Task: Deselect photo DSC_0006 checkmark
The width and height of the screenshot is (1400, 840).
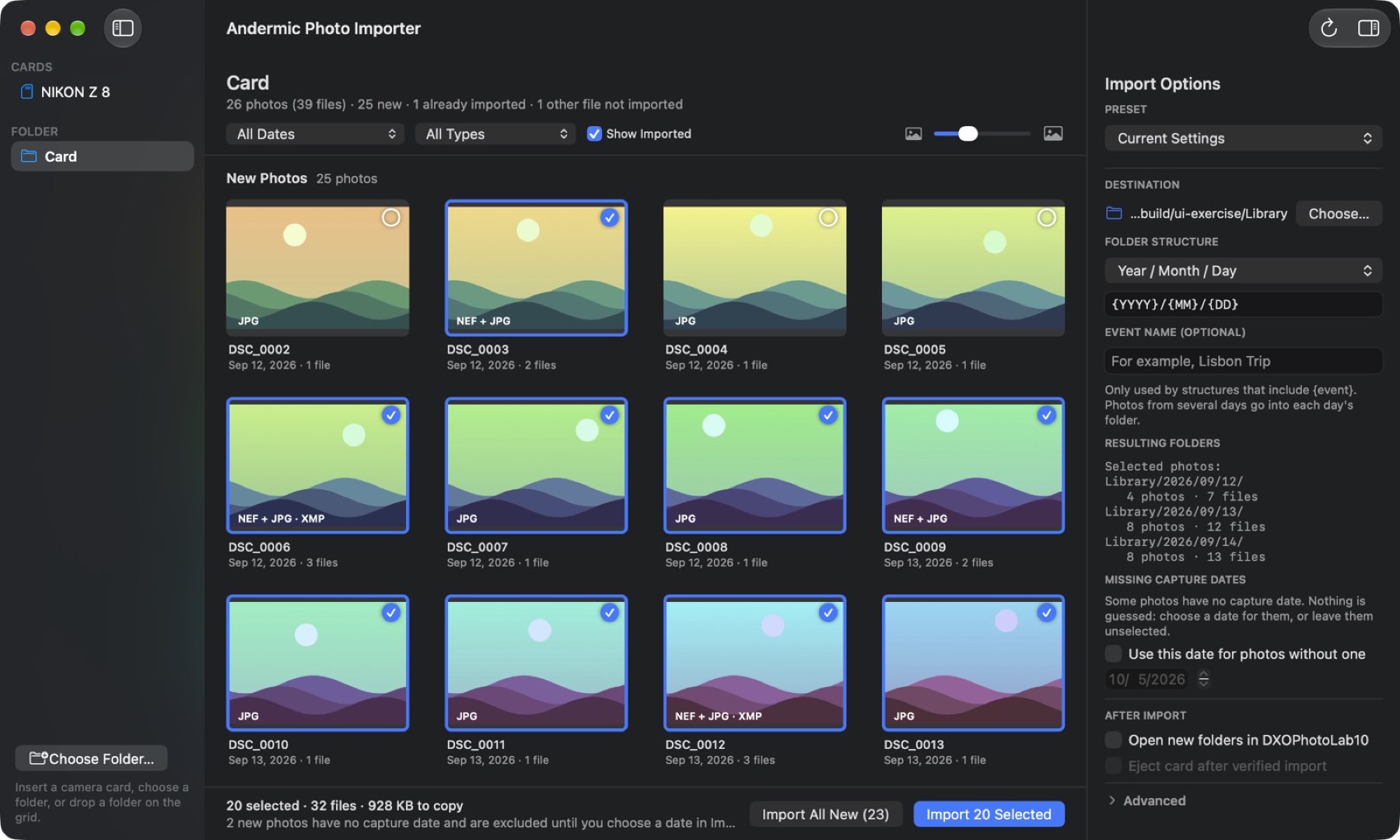Action: point(391,415)
